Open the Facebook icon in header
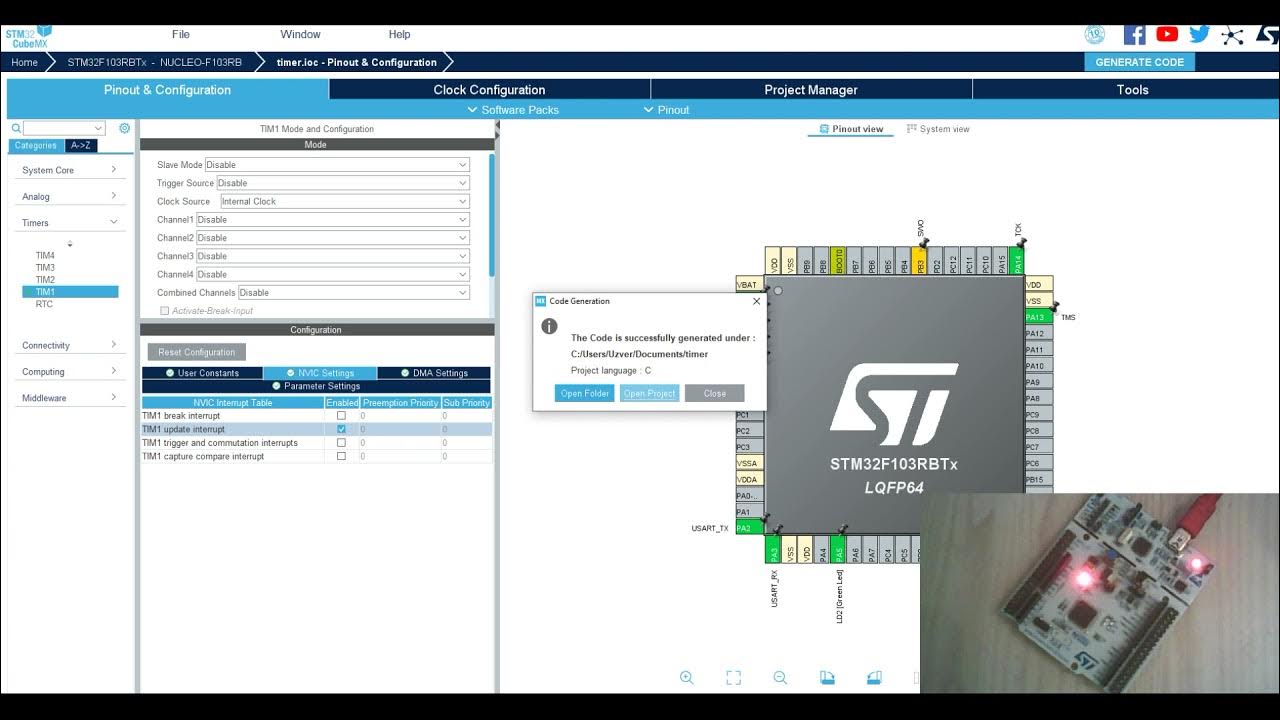The width and height of the screenshot is (1280, 720). [1135, 34]
